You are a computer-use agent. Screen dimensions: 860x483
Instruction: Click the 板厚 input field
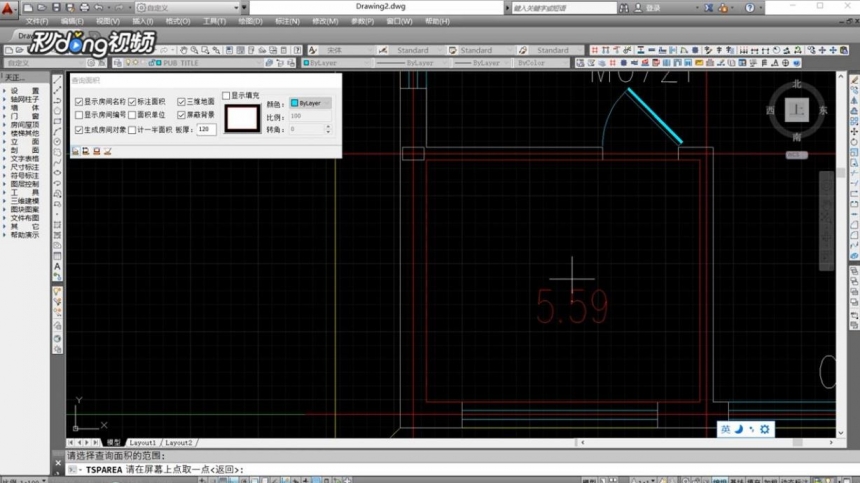[206, 129]
